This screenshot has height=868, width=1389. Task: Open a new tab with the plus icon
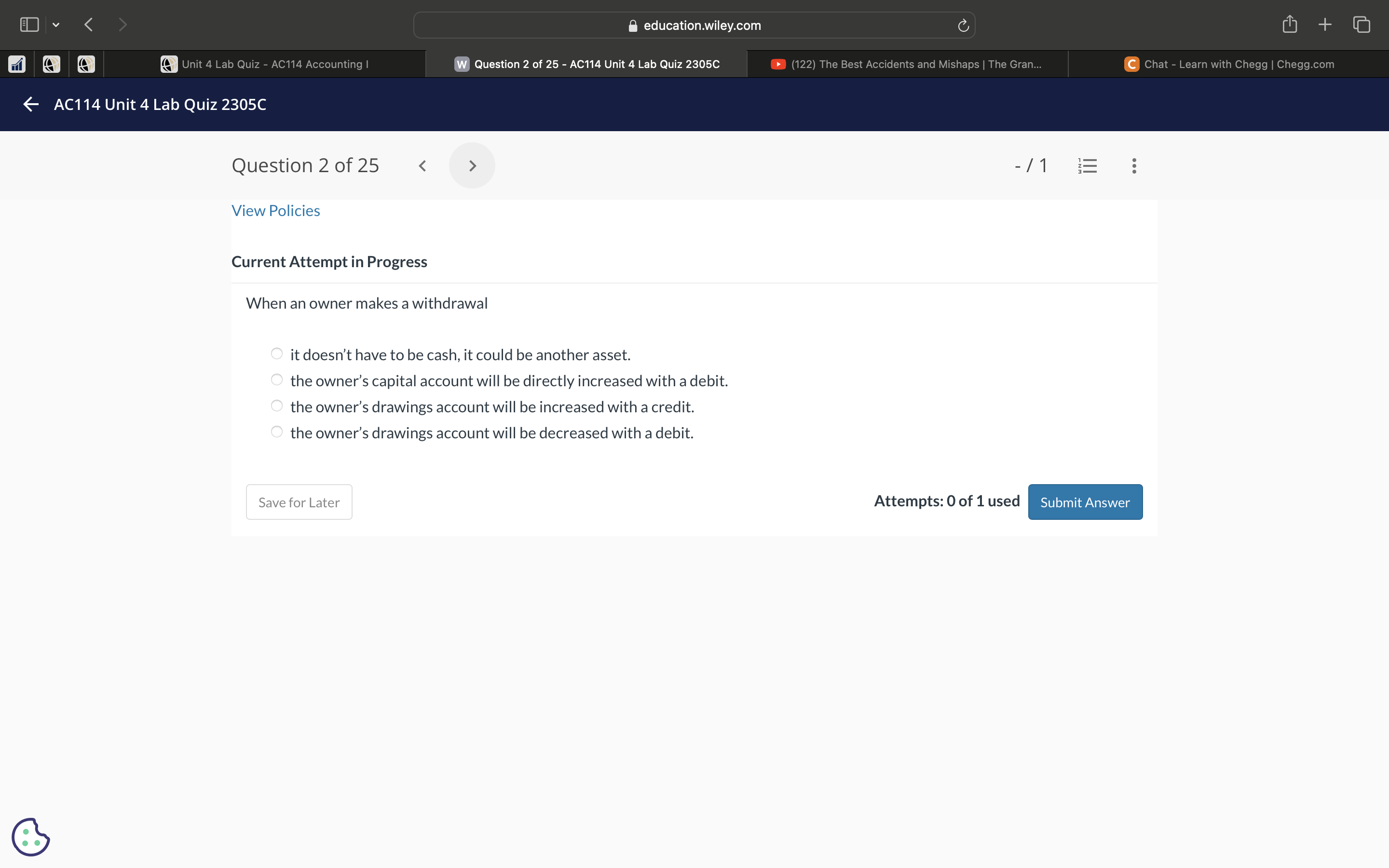click(1325, 24)
